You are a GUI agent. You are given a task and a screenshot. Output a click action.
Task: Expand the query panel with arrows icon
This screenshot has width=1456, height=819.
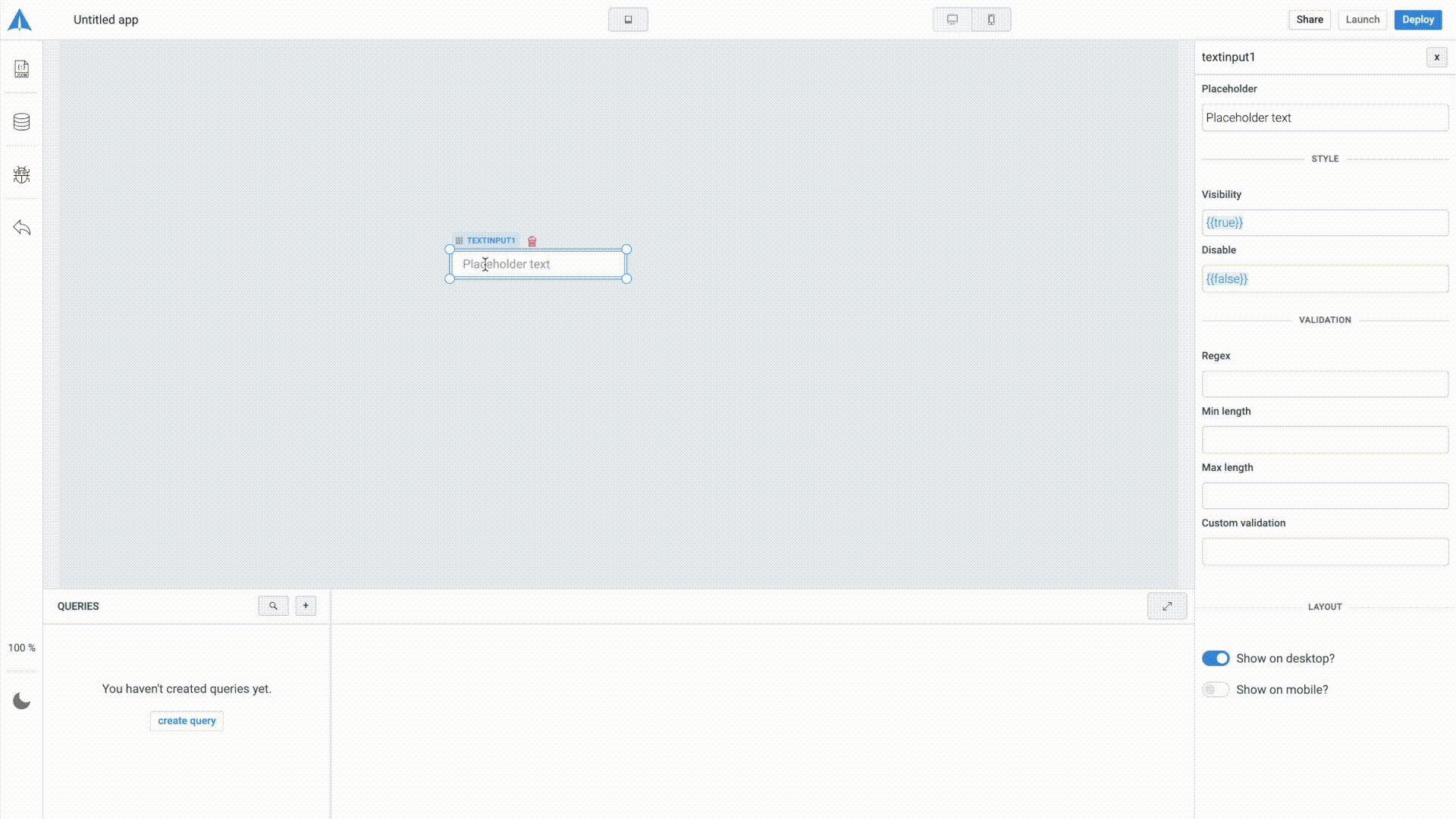(1167, 606)
